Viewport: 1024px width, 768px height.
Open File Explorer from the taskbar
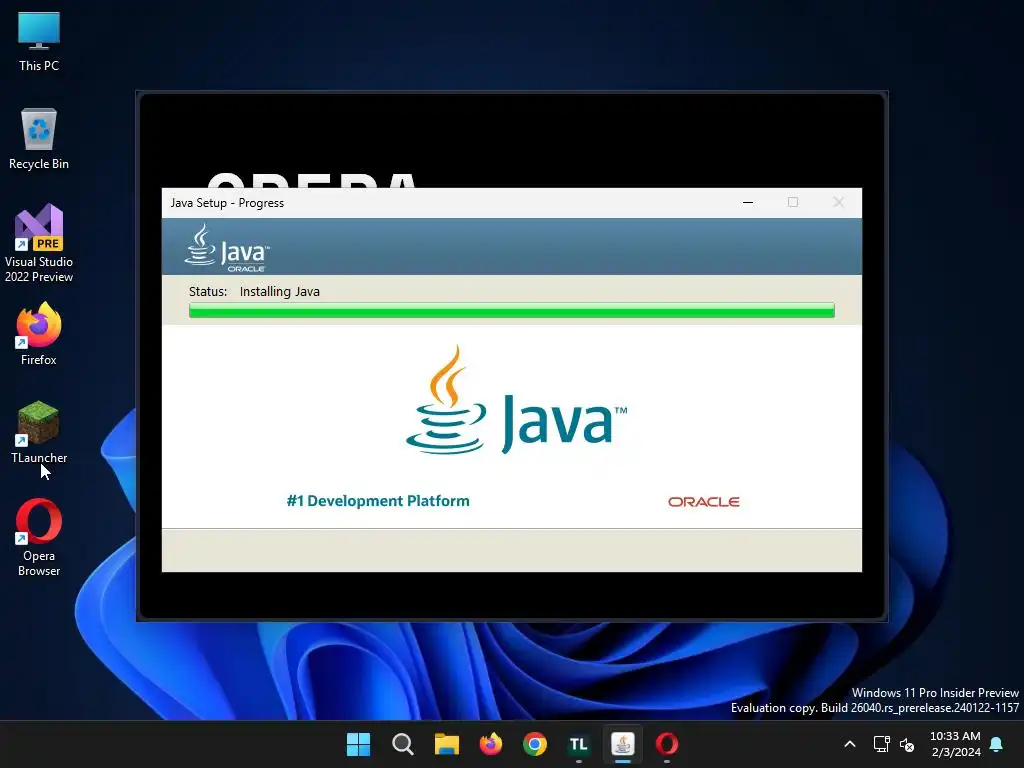tap(447, 744)
